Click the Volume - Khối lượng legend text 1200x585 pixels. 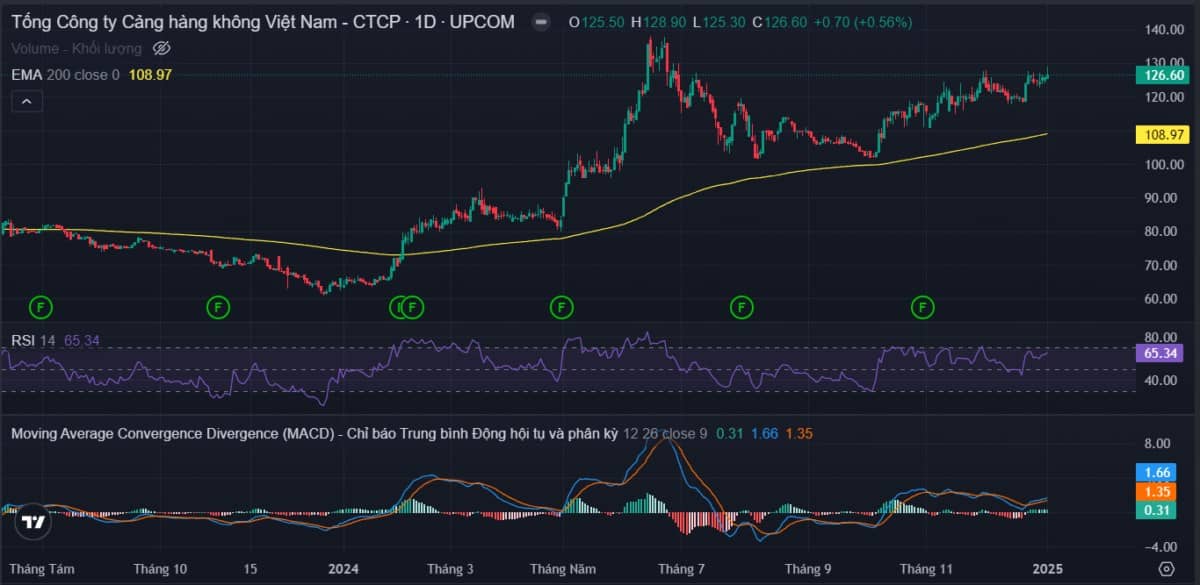pyautogui.click(x=78, y=48)
